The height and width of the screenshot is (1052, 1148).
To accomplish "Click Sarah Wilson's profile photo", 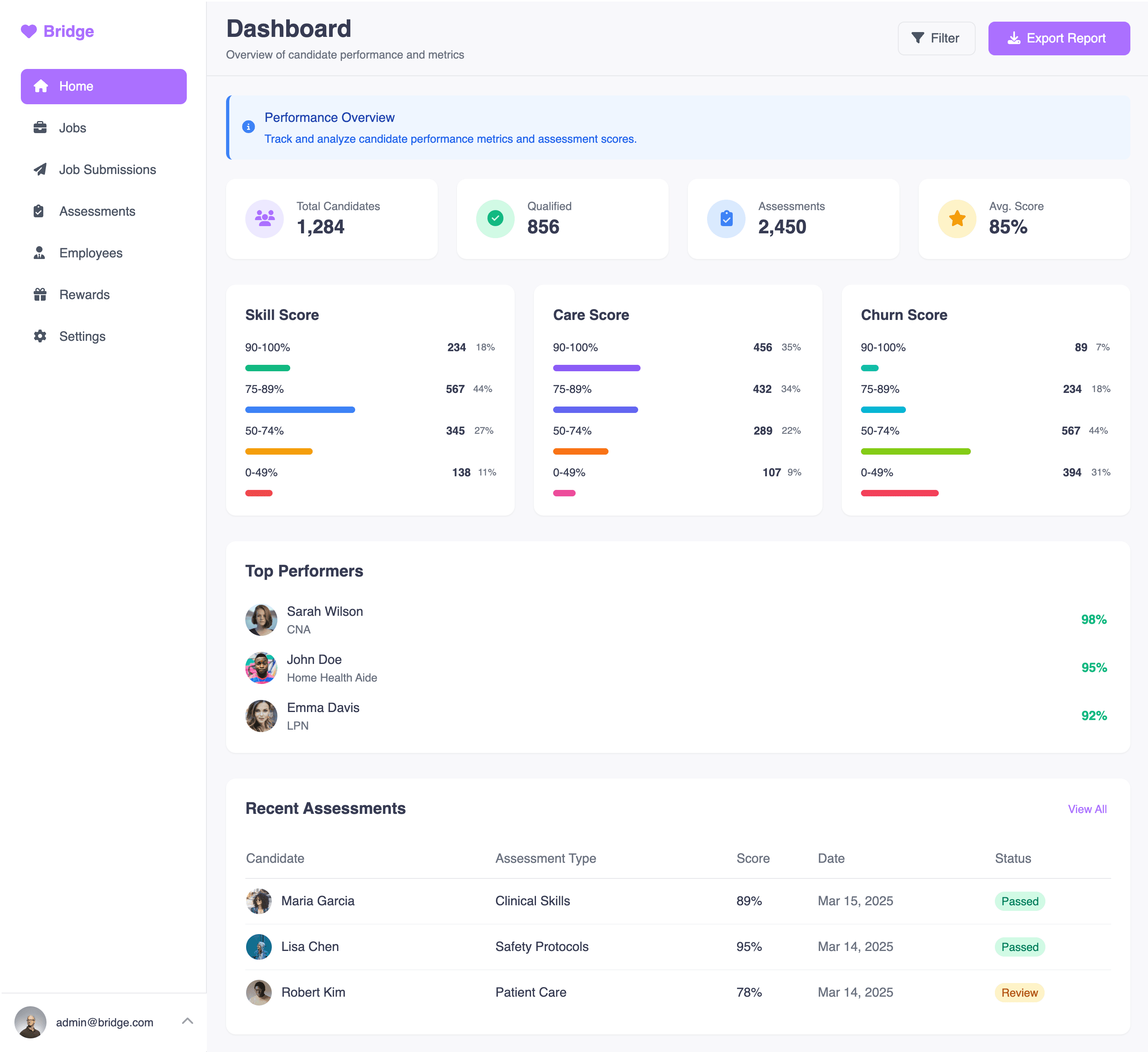I will click(261, 620).
